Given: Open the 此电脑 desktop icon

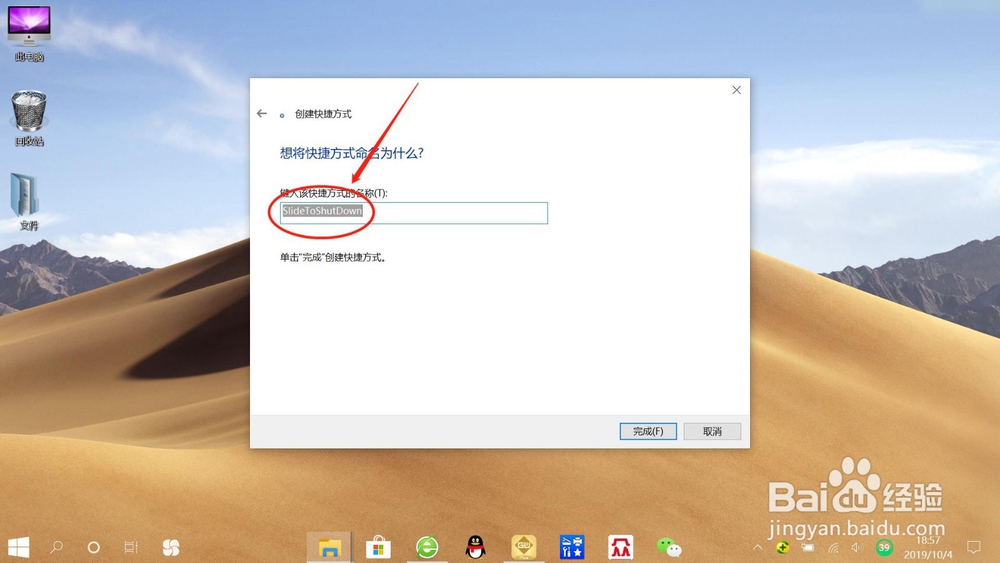Looking at the screenshot, I should pos(29,34).
